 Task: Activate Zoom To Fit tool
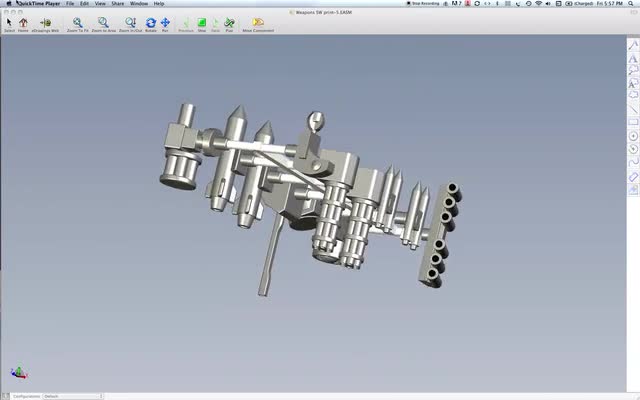click(77, 22)
